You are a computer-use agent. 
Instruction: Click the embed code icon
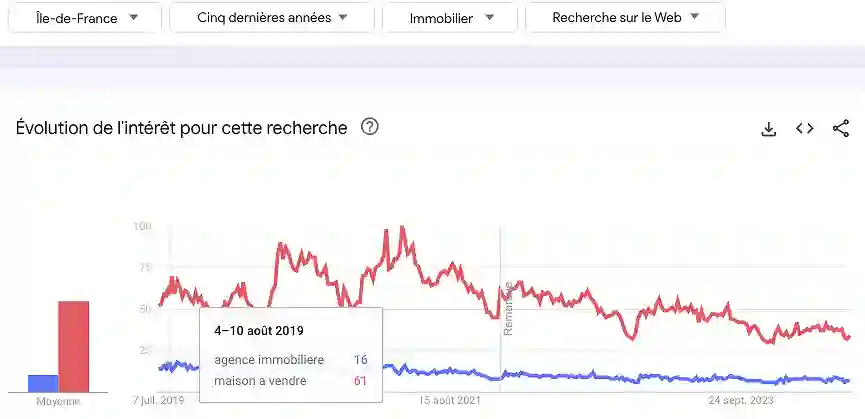point(805,129)
